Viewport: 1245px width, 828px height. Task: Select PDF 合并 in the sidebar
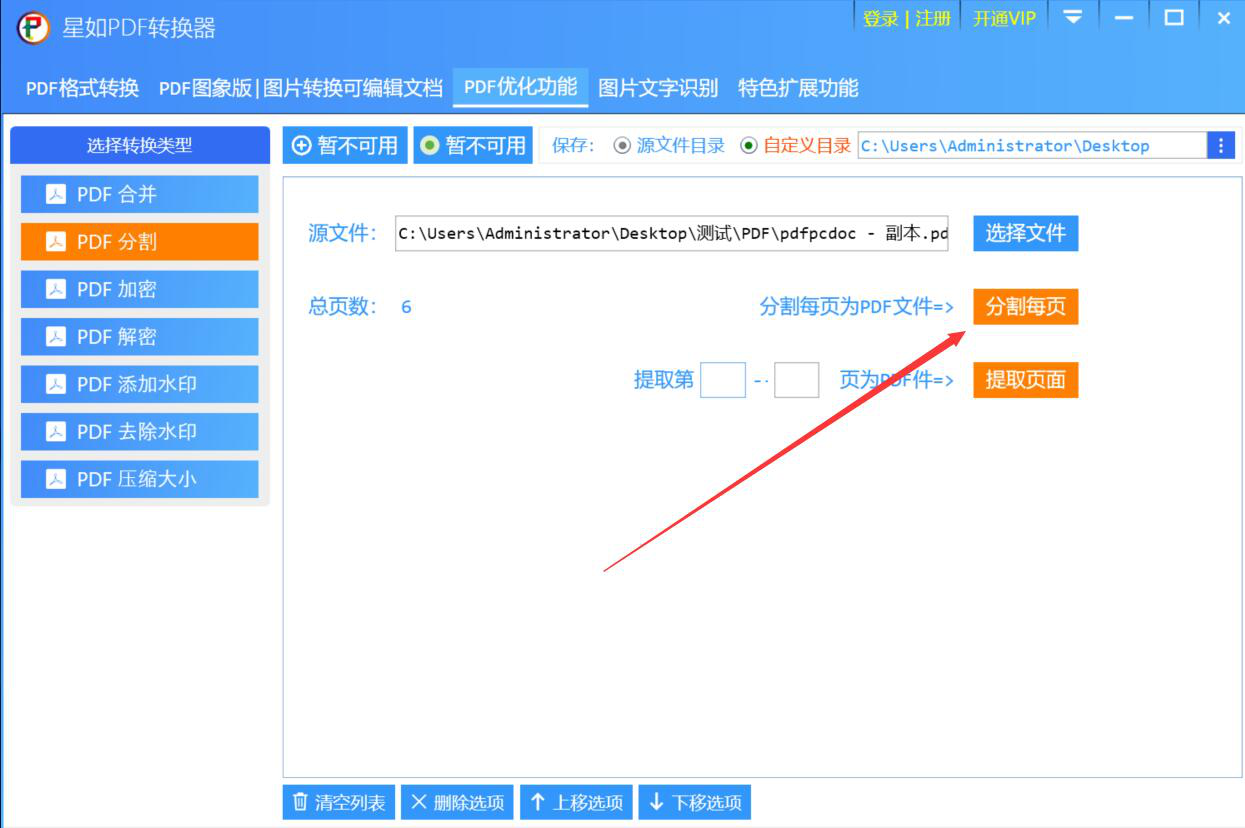pos(138,194)
